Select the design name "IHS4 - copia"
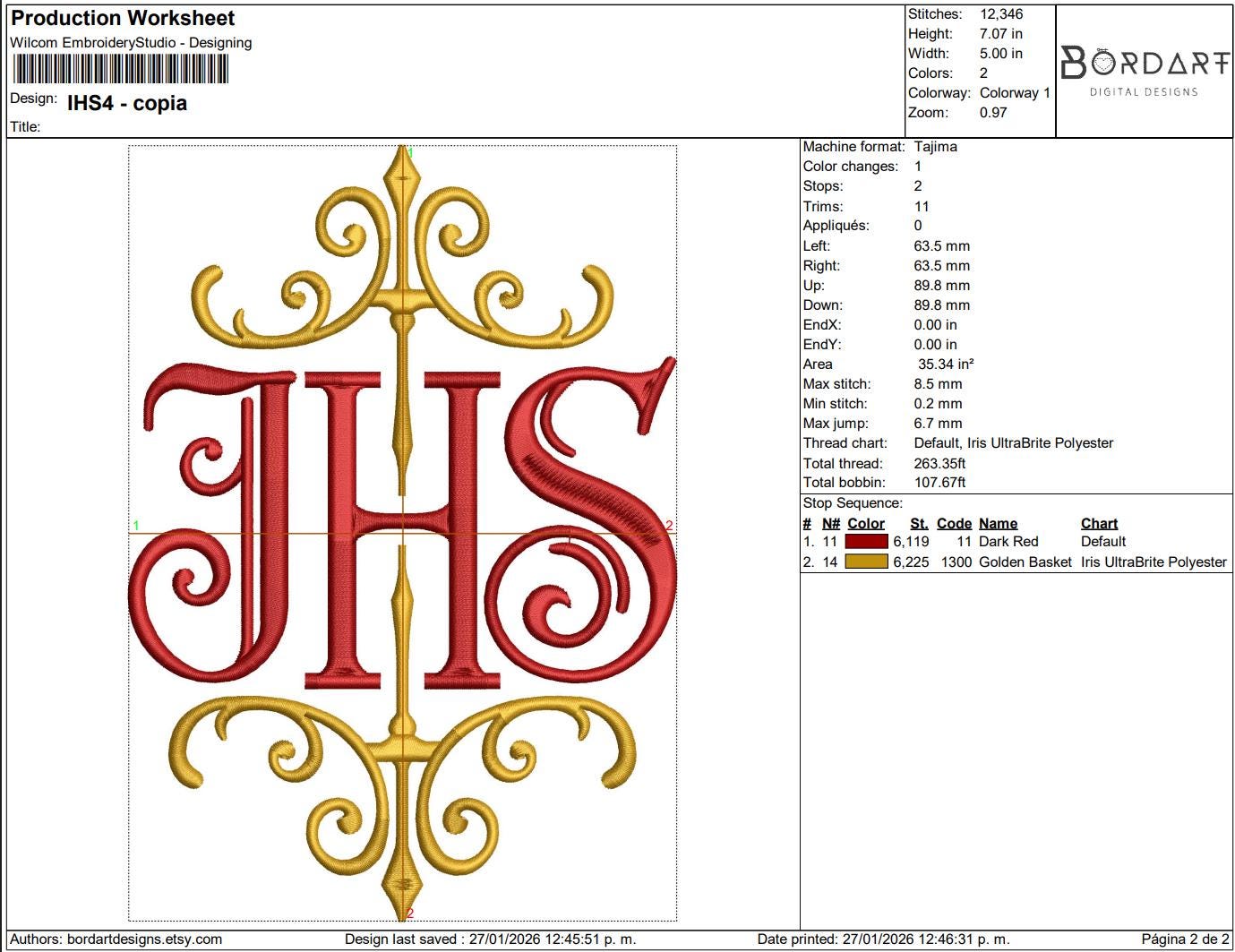The width and height of the screenshot is (1235, 952). [127, 103]
